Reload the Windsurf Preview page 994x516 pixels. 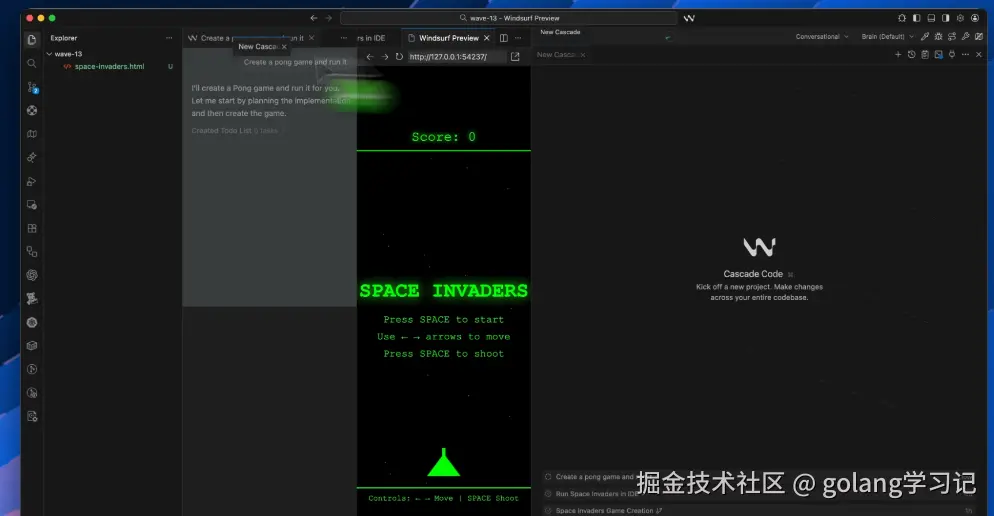pos(399,56)
